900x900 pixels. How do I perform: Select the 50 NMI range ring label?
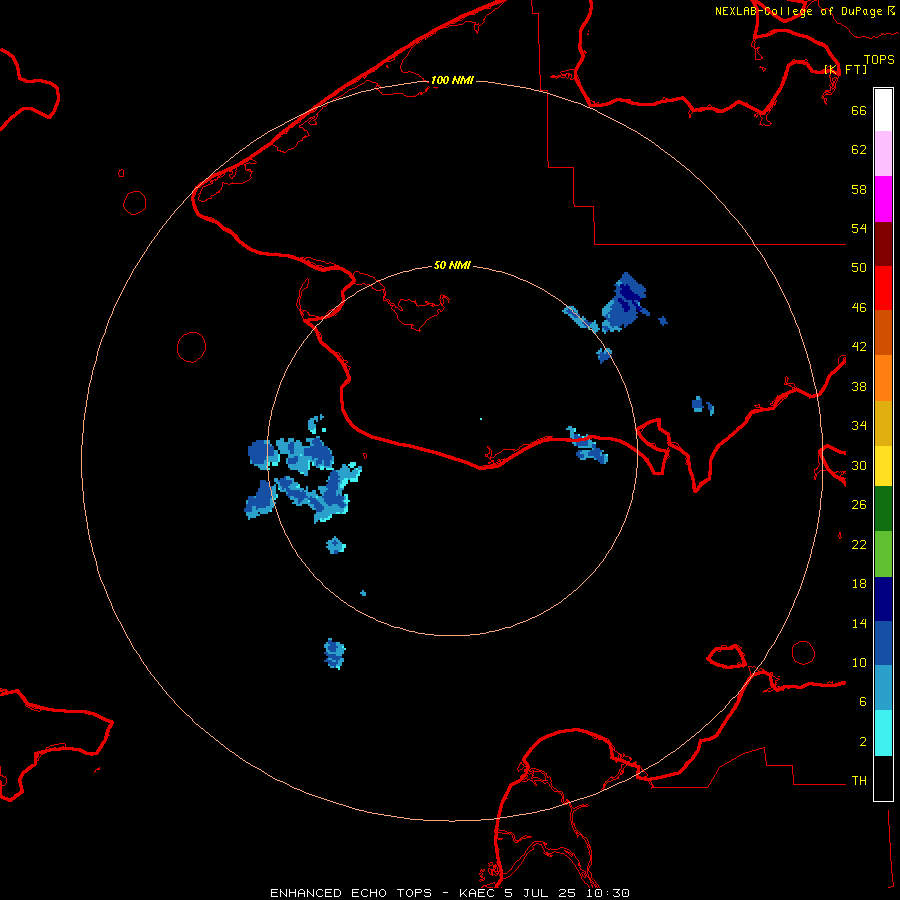point(452,265)
